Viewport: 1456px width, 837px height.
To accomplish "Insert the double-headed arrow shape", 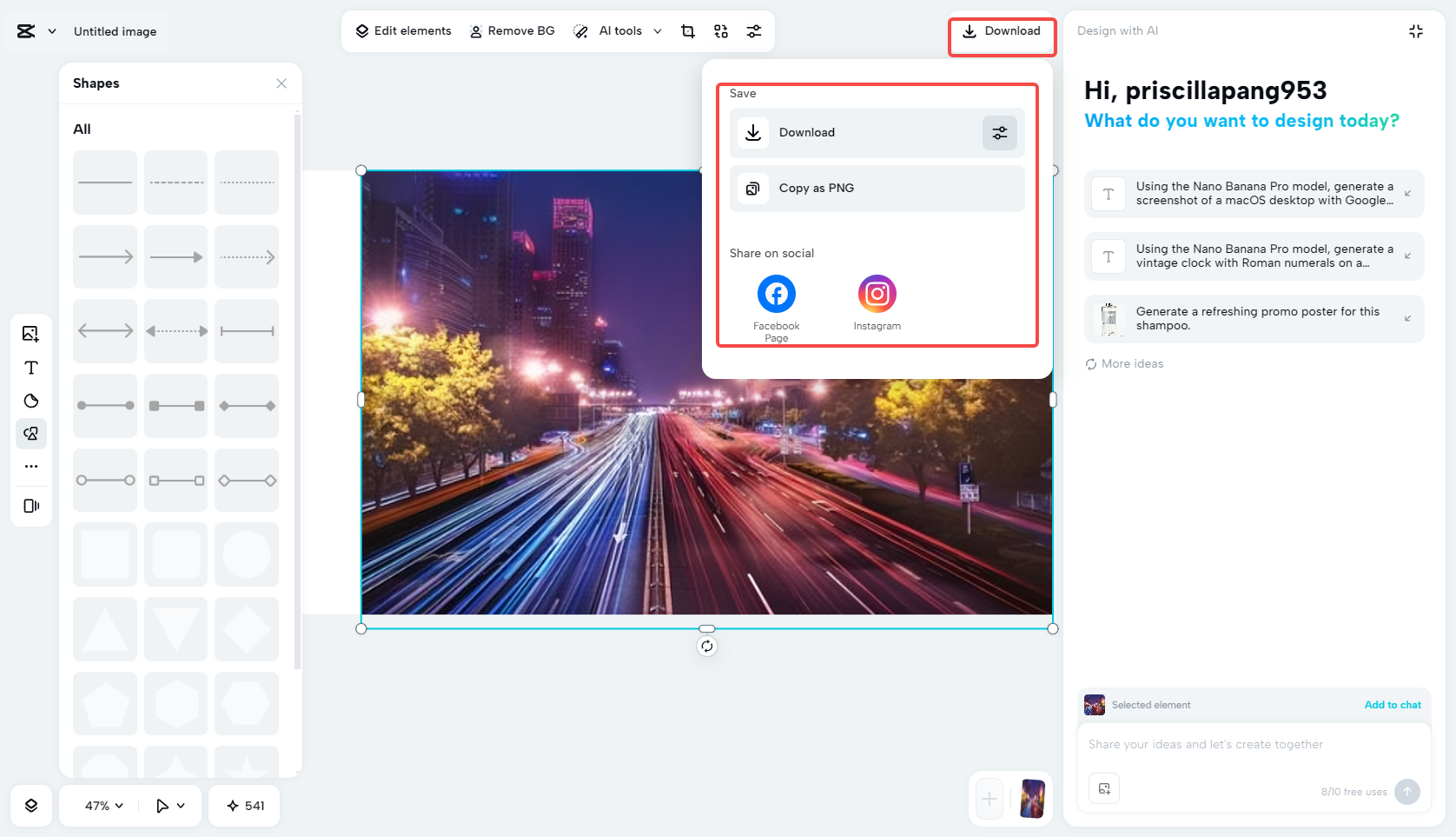I will [105, 331].
